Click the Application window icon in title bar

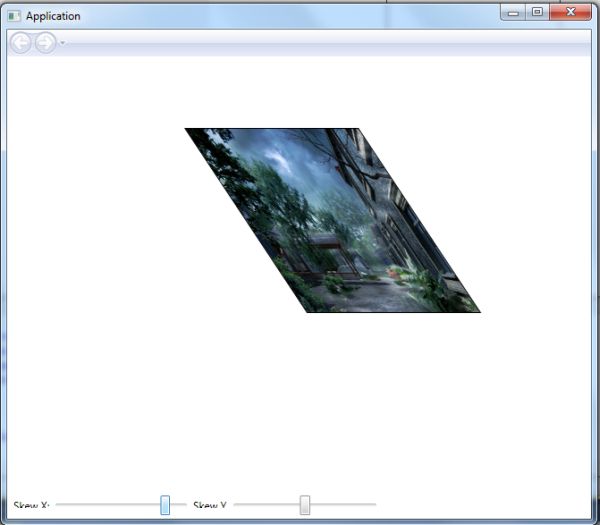14,16
